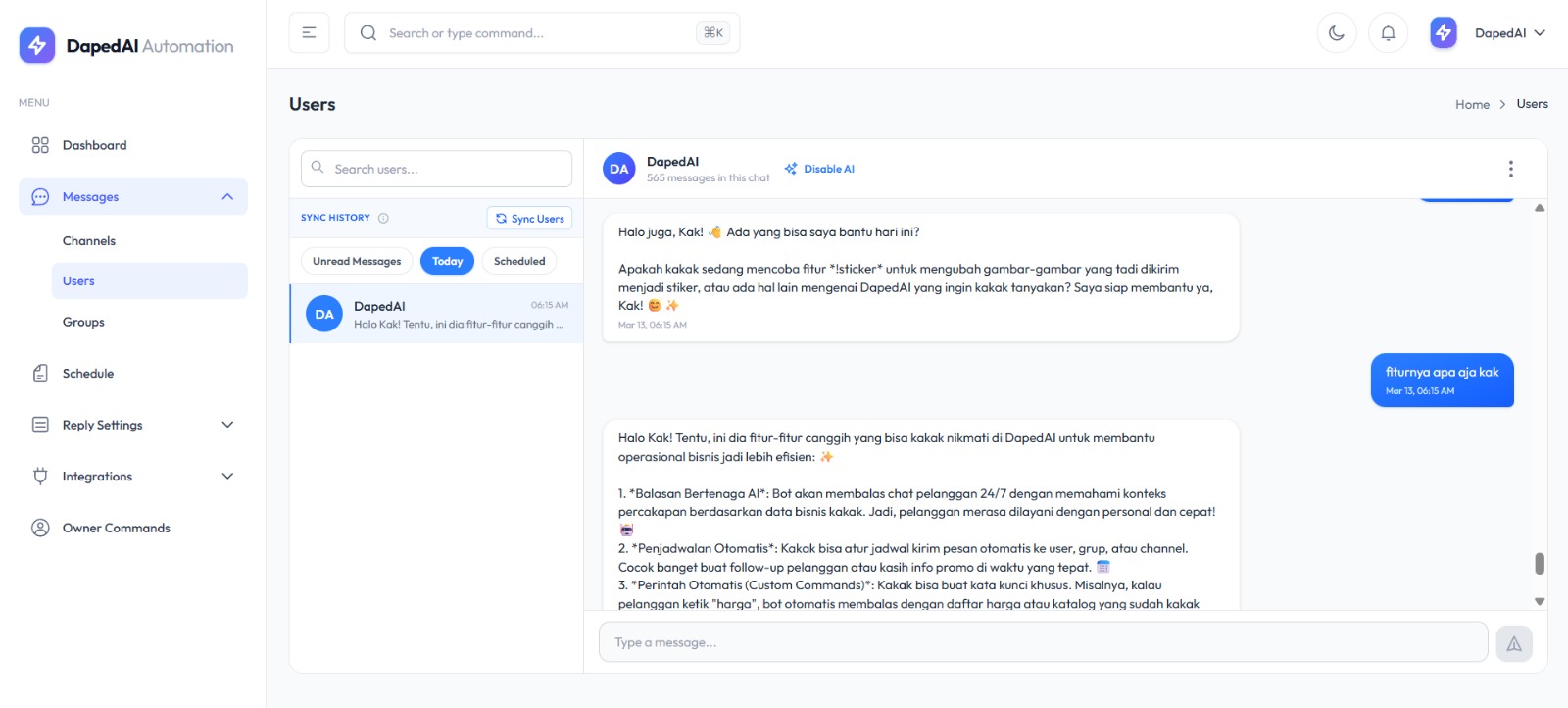Open the Dashboard grid icon
The image size is (1568, 708).
point(40,145)
